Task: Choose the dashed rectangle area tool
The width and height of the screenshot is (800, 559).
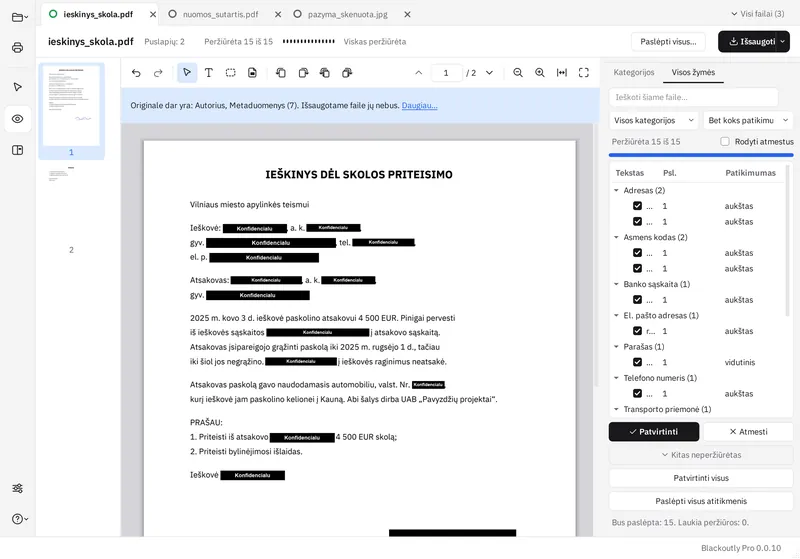Action: click(231, 73)
